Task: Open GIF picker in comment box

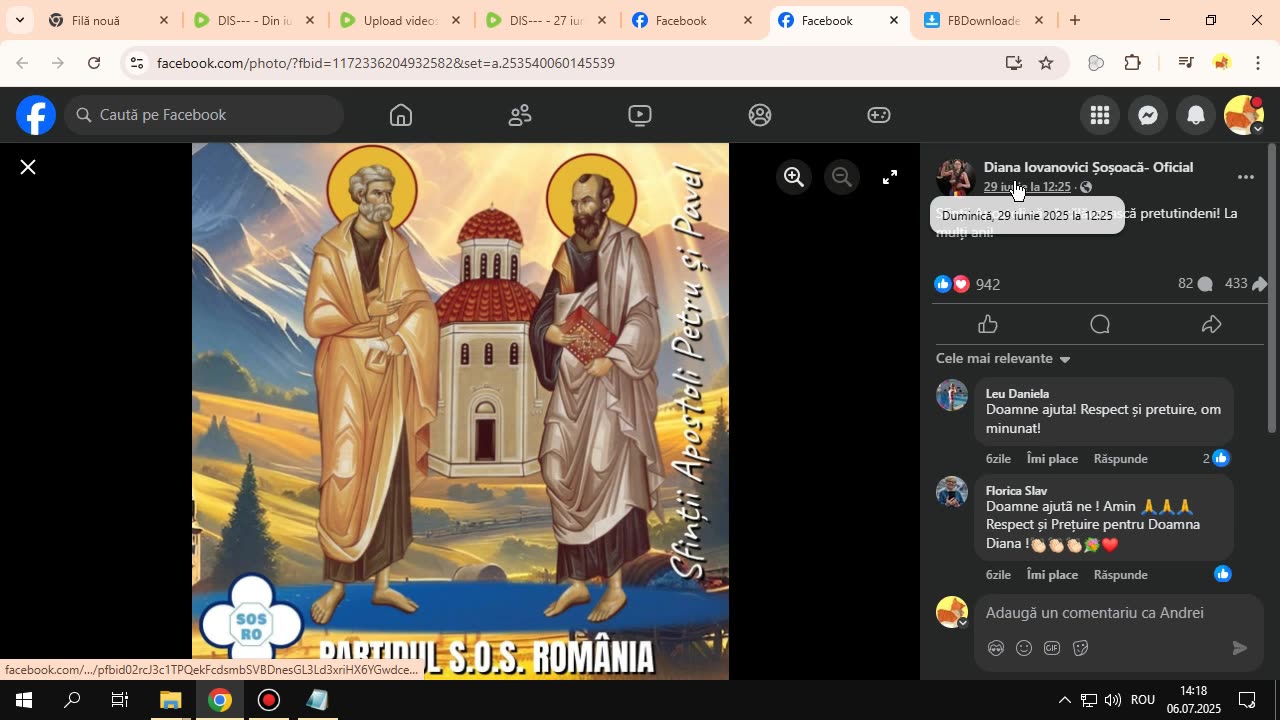Action: coord(1052,648)
